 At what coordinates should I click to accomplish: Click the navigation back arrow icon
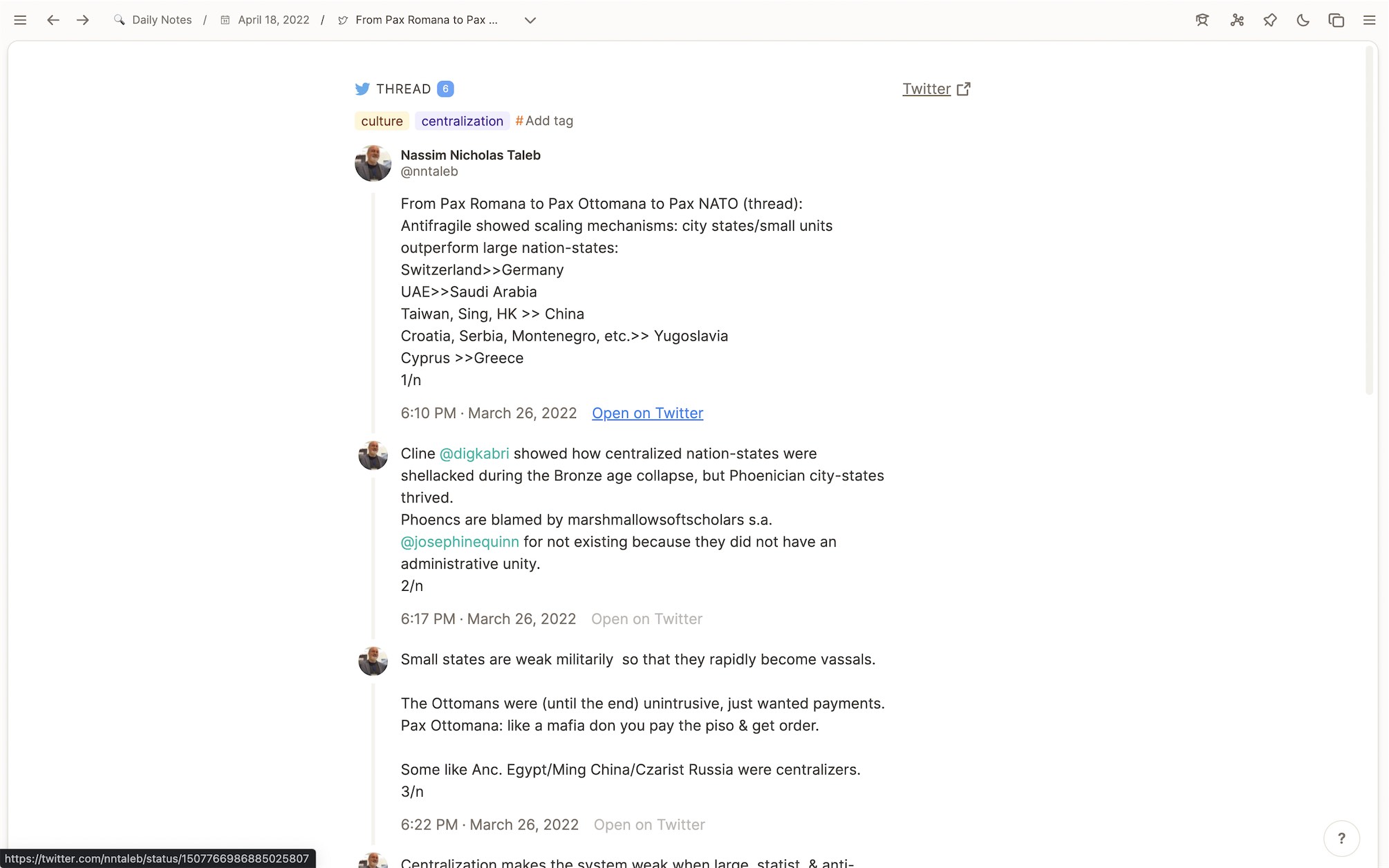(x=53, y=20)
